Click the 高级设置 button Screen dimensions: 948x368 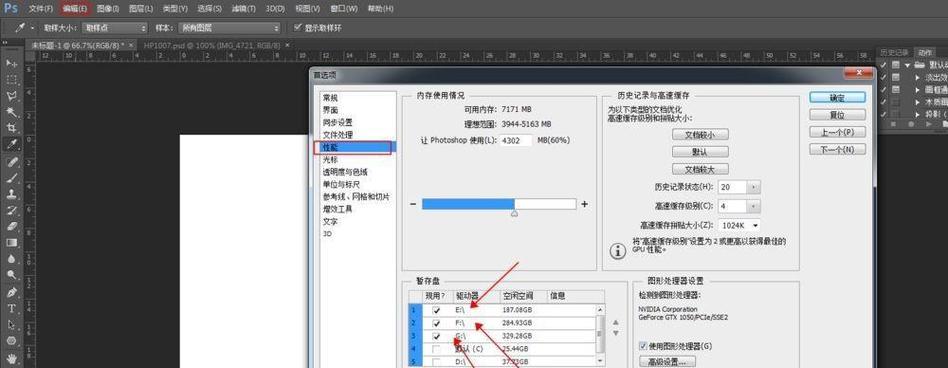coord(667,362)
